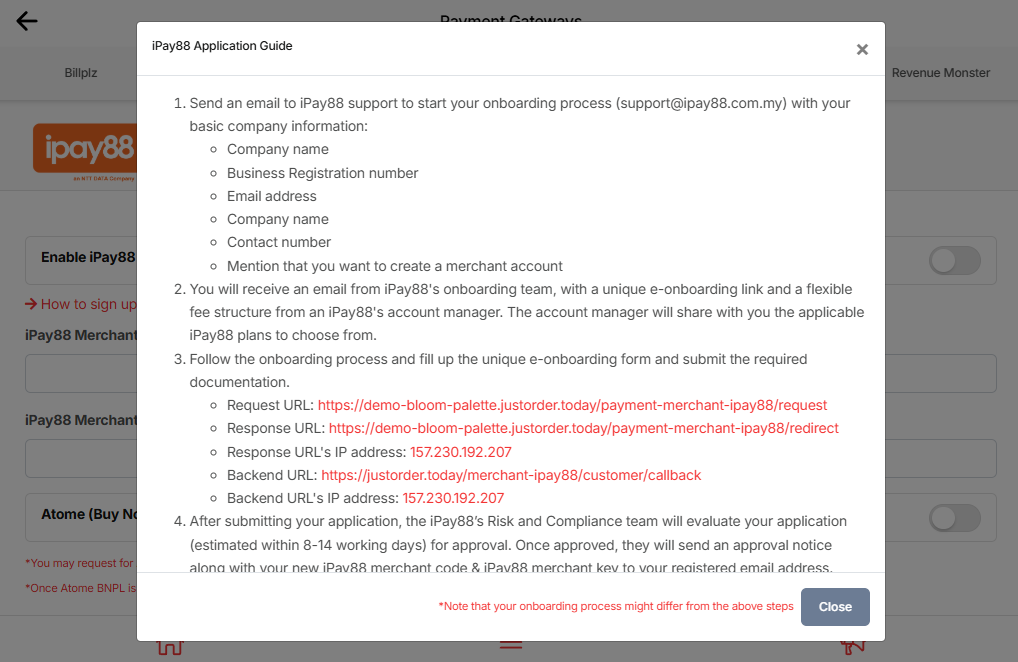Select the Response URL's IP address
The width and height of the screenshot is (1018, 662).
460,452
